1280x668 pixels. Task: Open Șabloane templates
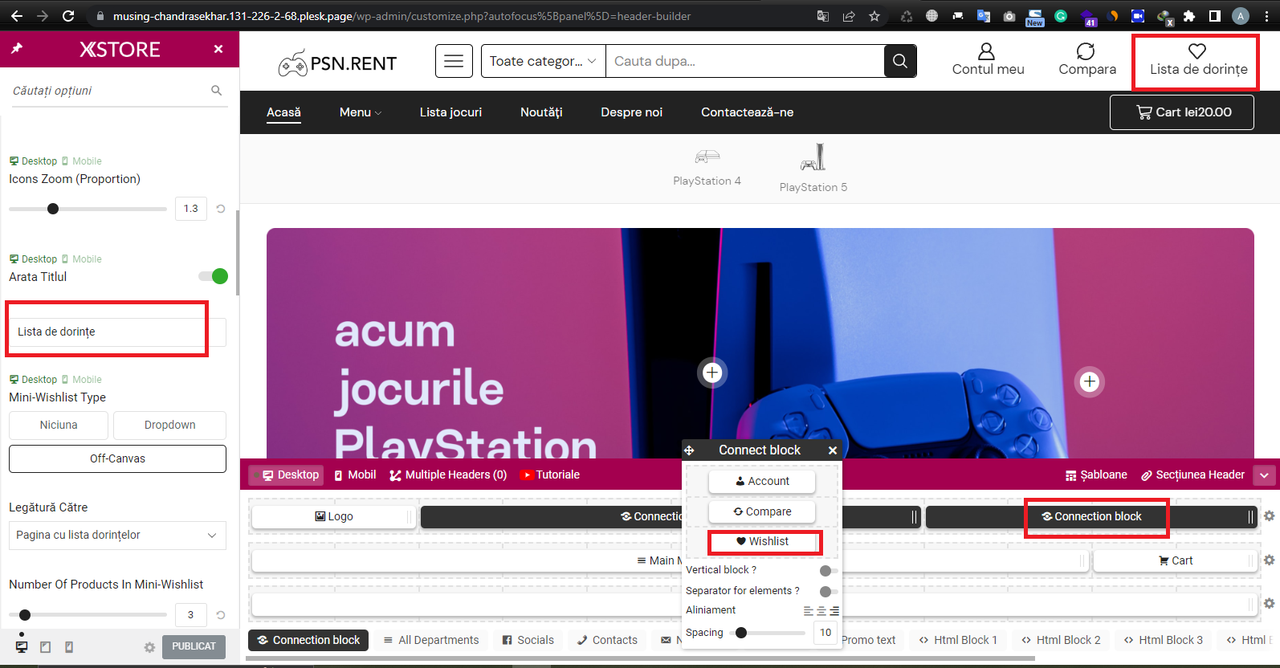(x=1096, y=475)
